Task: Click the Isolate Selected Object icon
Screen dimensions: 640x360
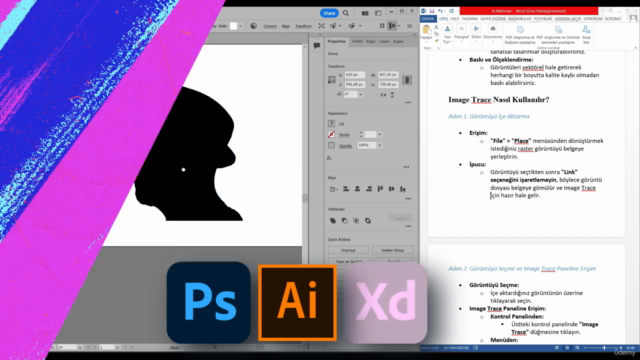Action: (x=322, y=26)
